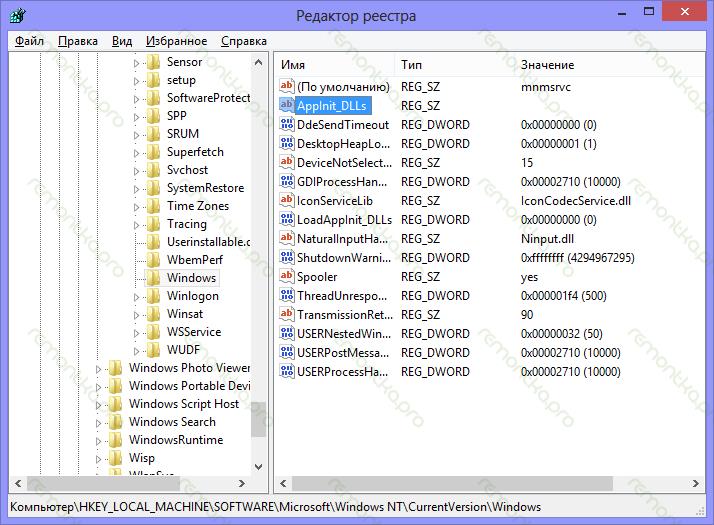
Task: Click the Ninput.dll value cell
Action: pos(547,239)
